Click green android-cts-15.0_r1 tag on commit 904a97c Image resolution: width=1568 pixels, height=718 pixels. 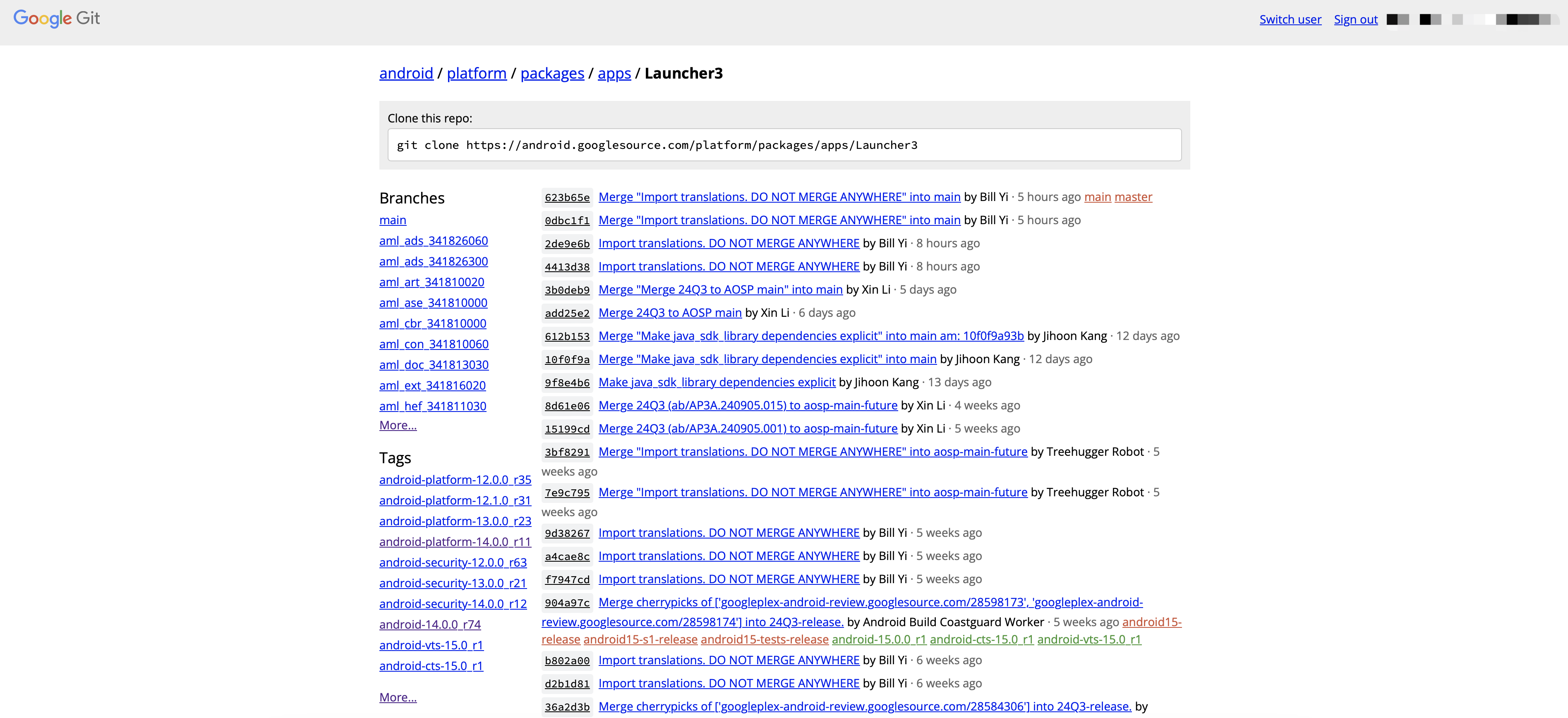pyautogui.click(x=982, y=639)
